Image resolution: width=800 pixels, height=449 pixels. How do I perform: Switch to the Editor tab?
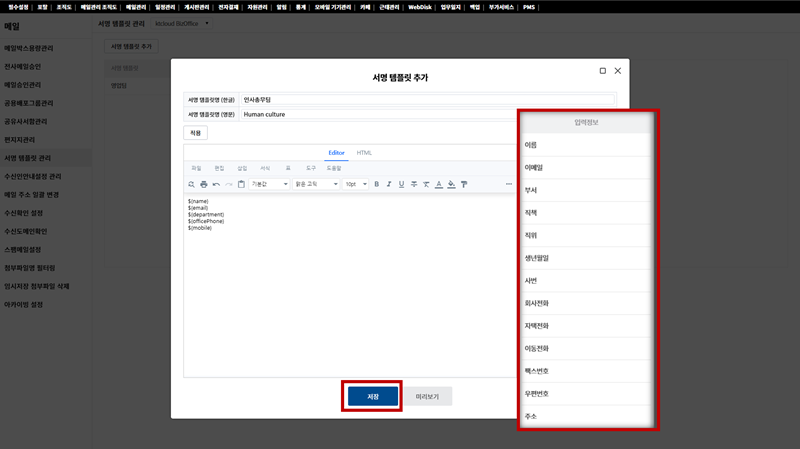click(336, 153)
